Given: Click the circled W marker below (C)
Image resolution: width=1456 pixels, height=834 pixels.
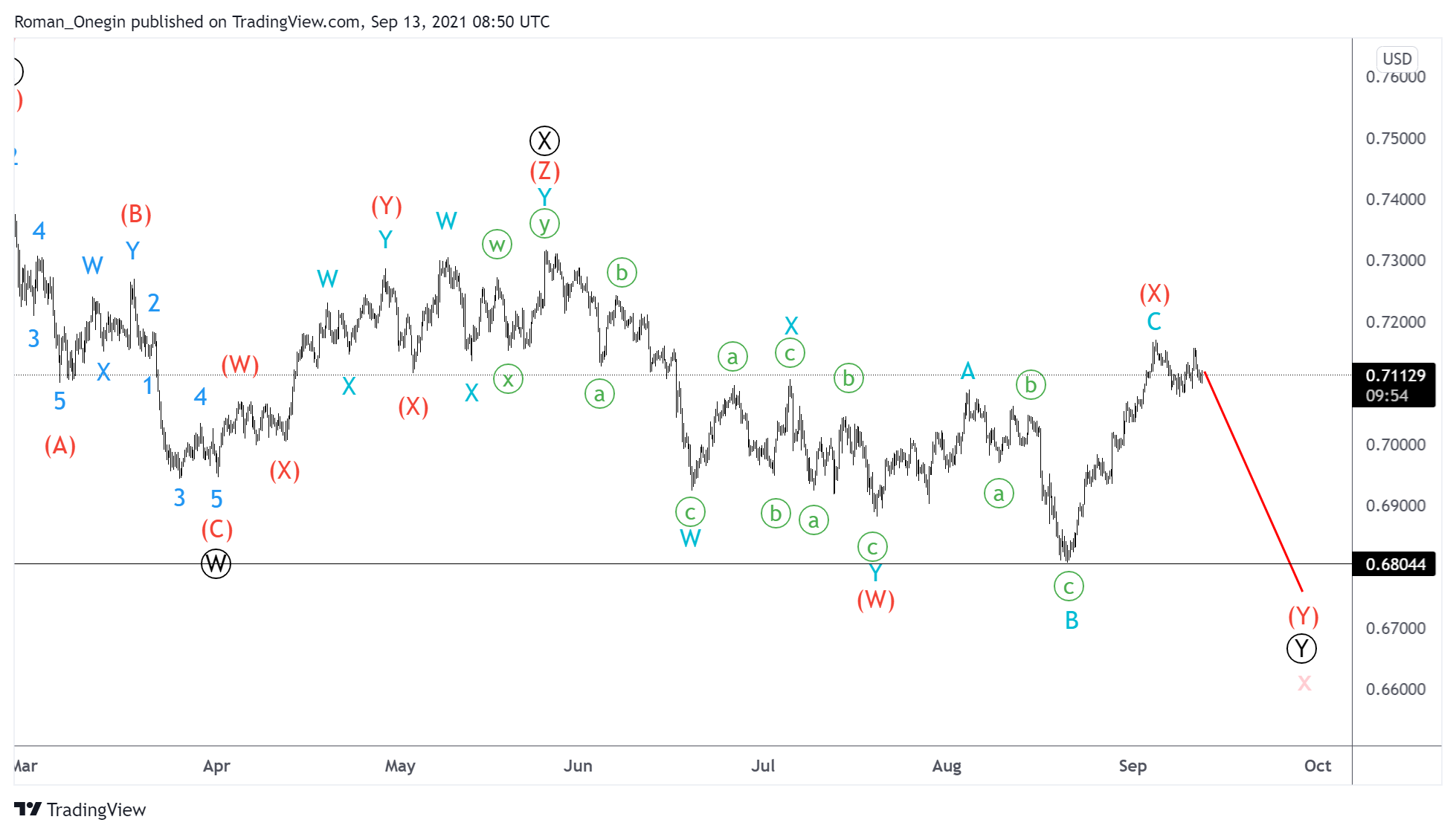Looking at the screenshot, I should [x=216, y=563].
